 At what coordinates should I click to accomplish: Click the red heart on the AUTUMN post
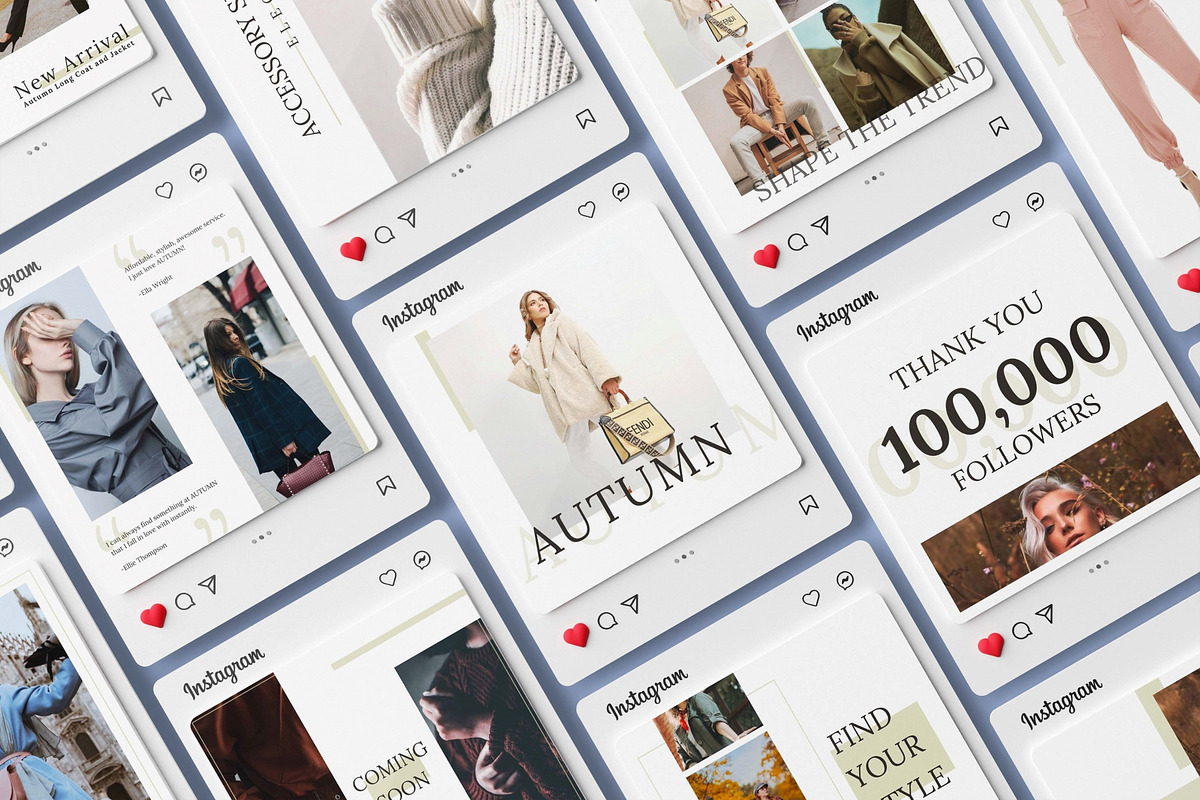(576, 634)
